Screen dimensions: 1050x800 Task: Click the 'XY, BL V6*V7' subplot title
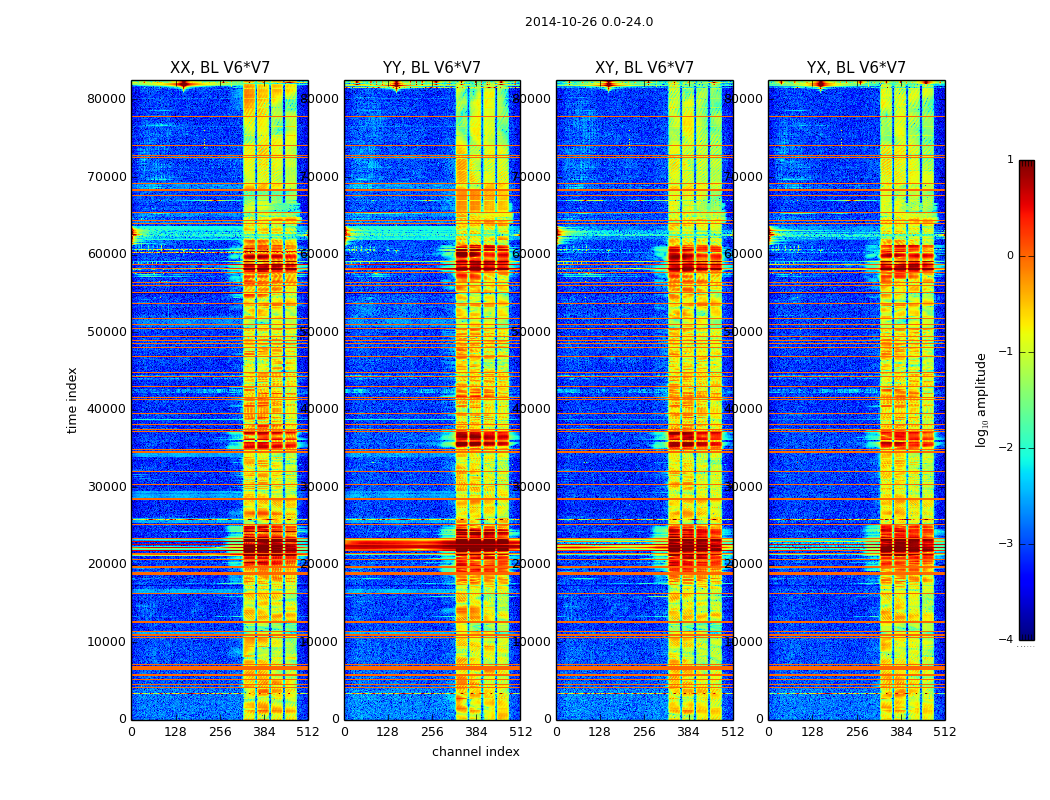[x=644, y=68]
